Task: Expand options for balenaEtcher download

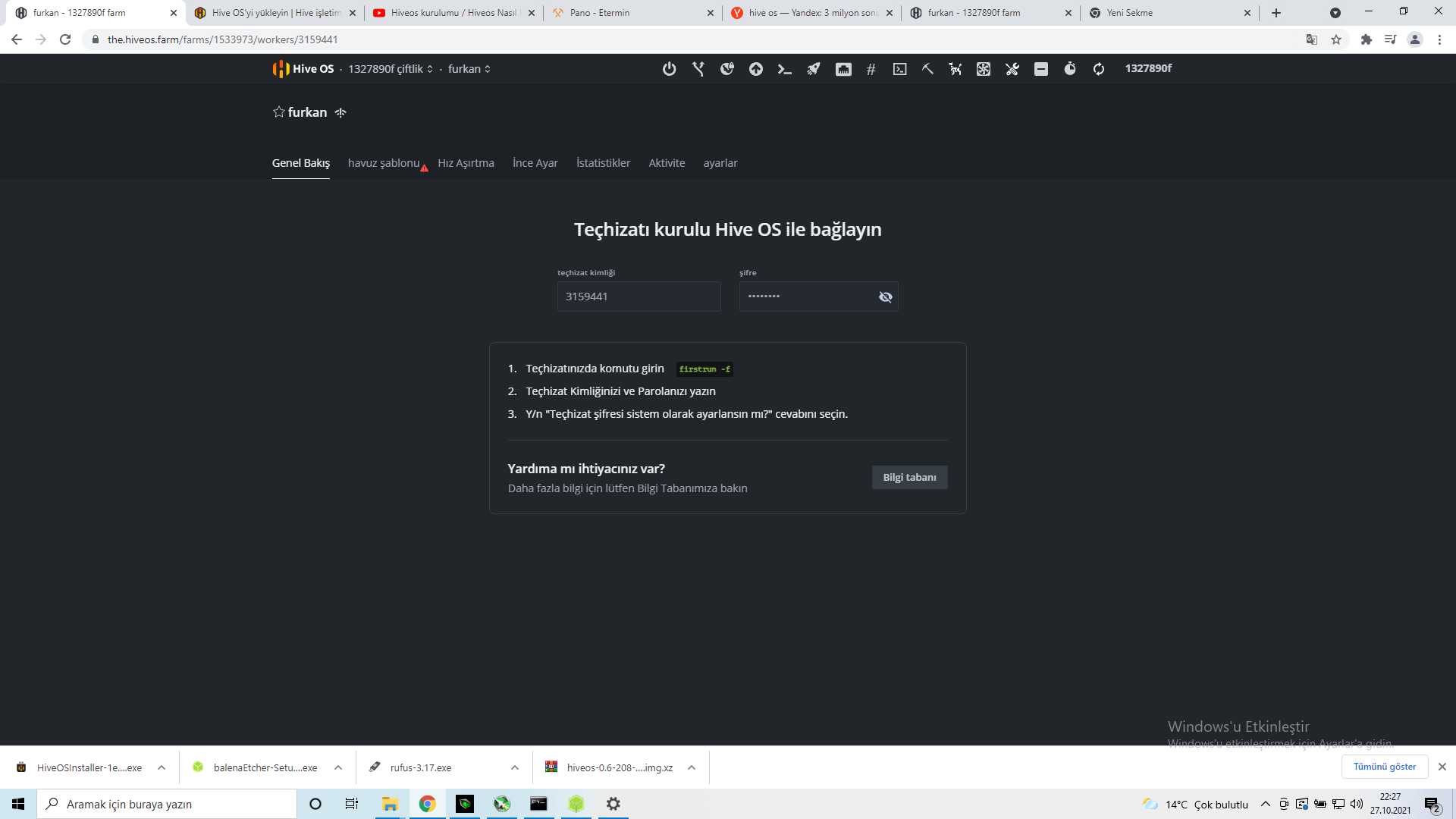Action: pos(338,767)
